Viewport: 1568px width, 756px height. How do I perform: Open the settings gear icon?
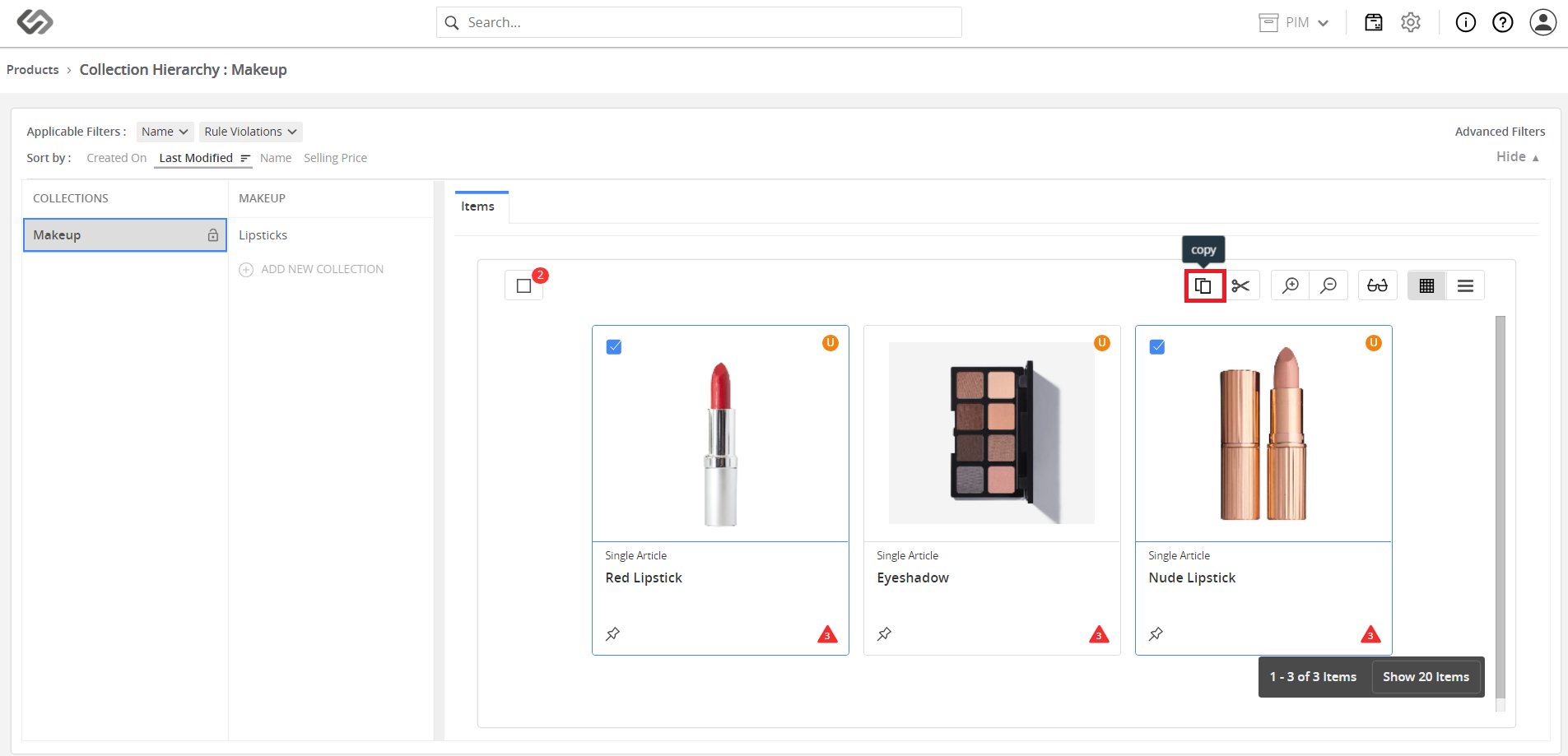(x=1411, y=22)
